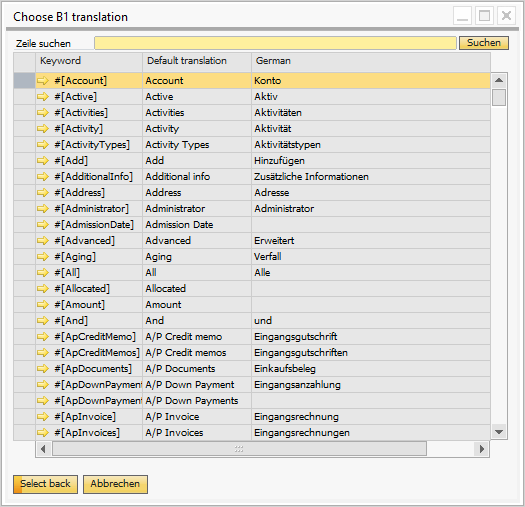Click the Suchen search button

(484, 43)
